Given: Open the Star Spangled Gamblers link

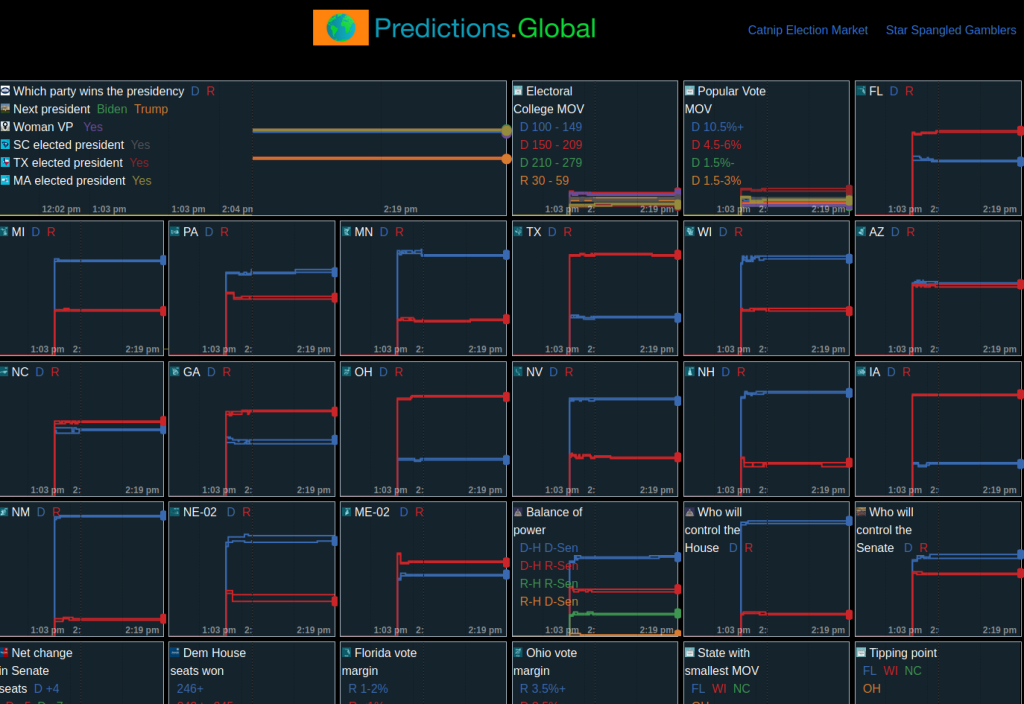Looking at the screenshot, I should [950, 30].
